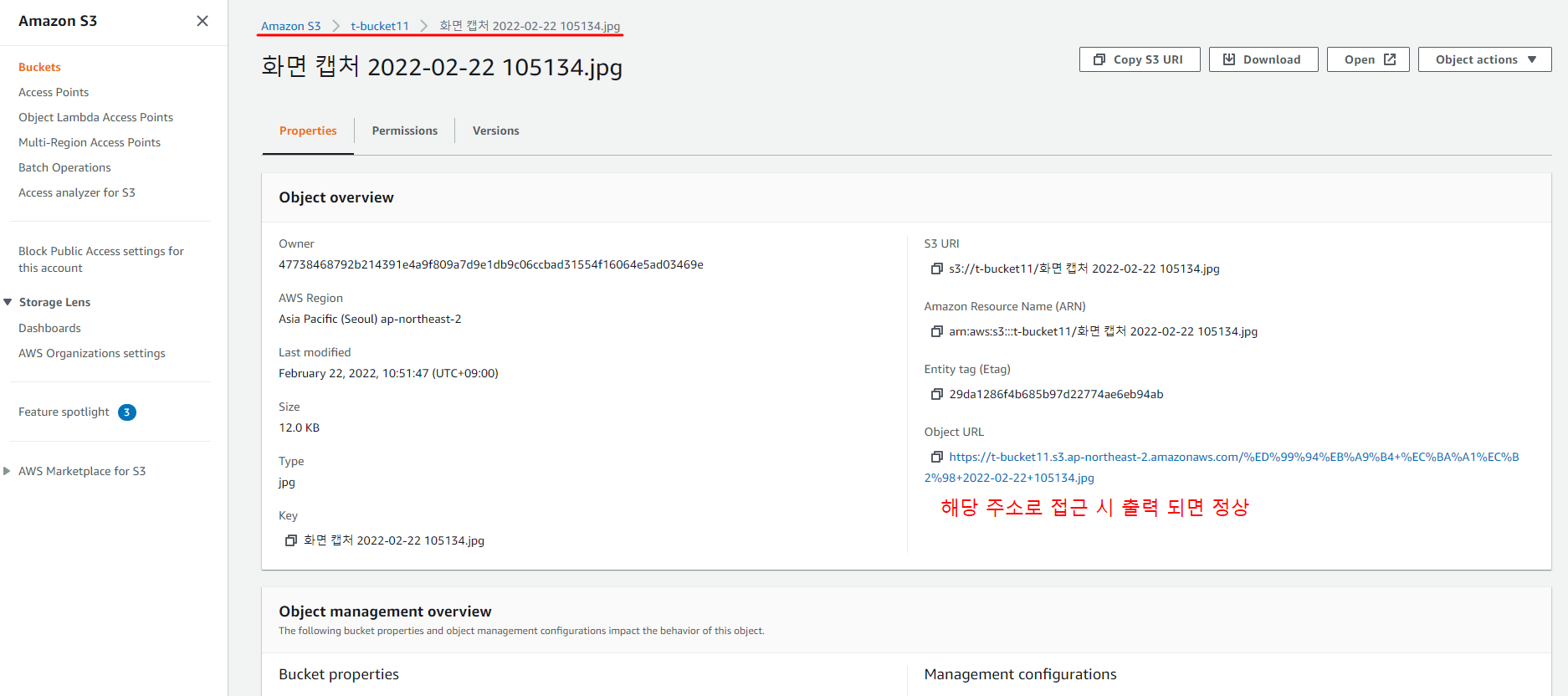
Task: Copy the object Key icon
Action: [x=291, y=540]
